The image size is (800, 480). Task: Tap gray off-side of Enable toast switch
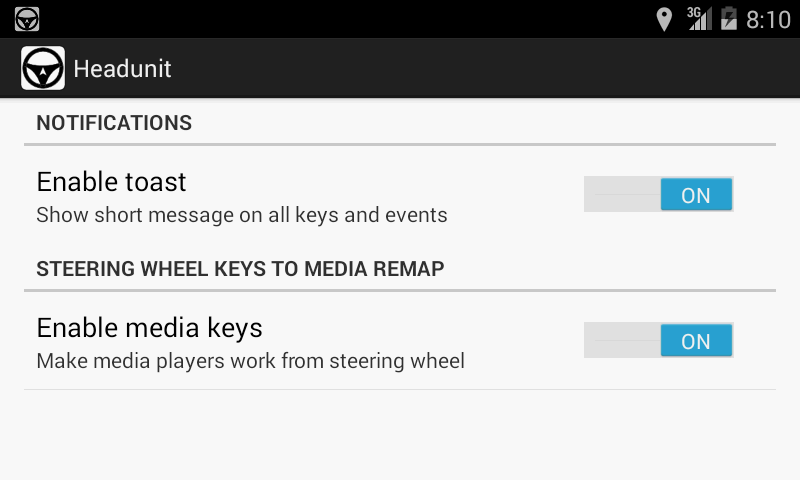(x=622, y=195)
